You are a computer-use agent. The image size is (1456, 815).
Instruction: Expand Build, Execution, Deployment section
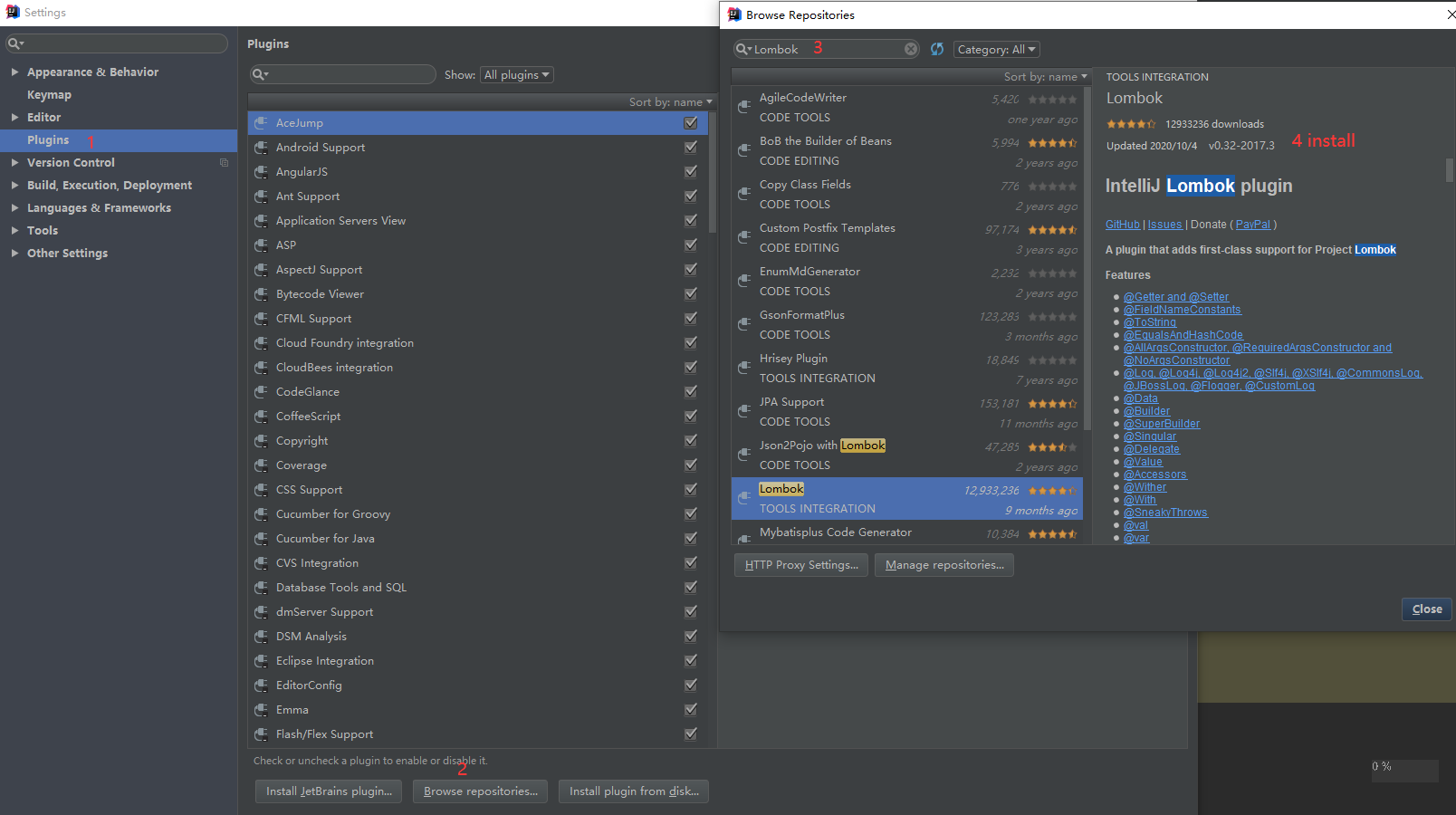click(x=14, y=185)
